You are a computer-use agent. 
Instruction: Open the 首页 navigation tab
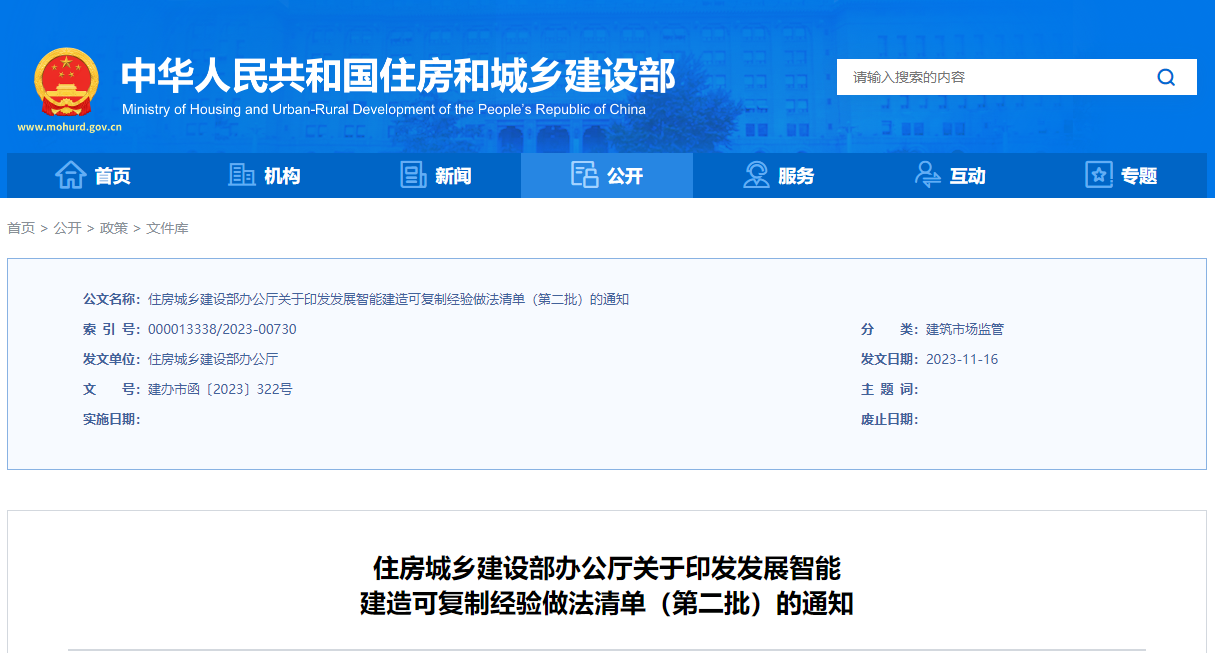[x=93, y=176]
